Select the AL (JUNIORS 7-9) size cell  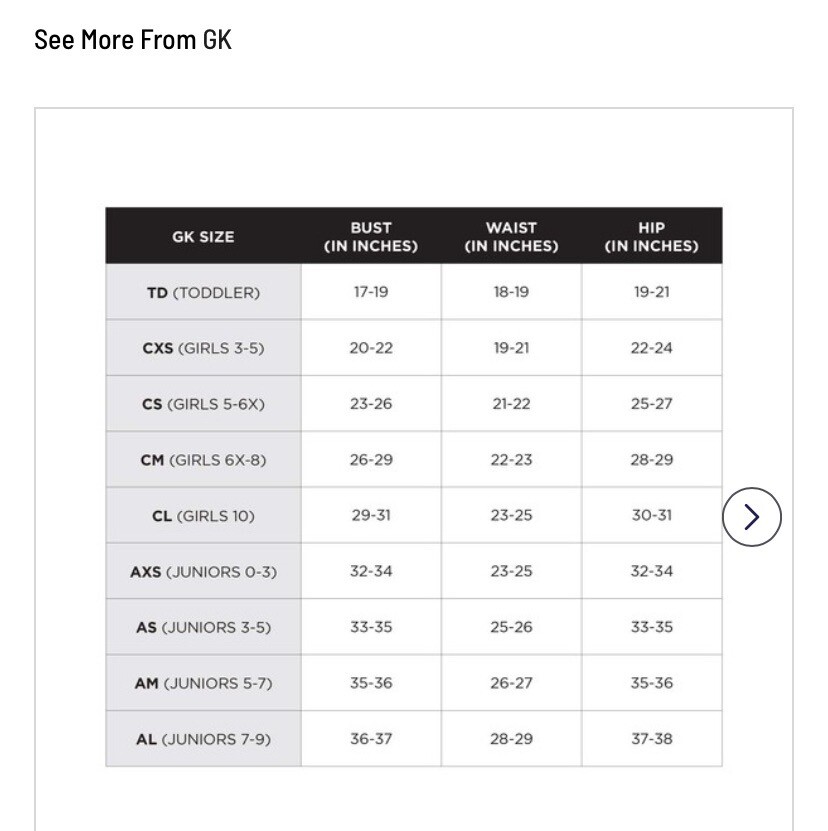[203, 740]
